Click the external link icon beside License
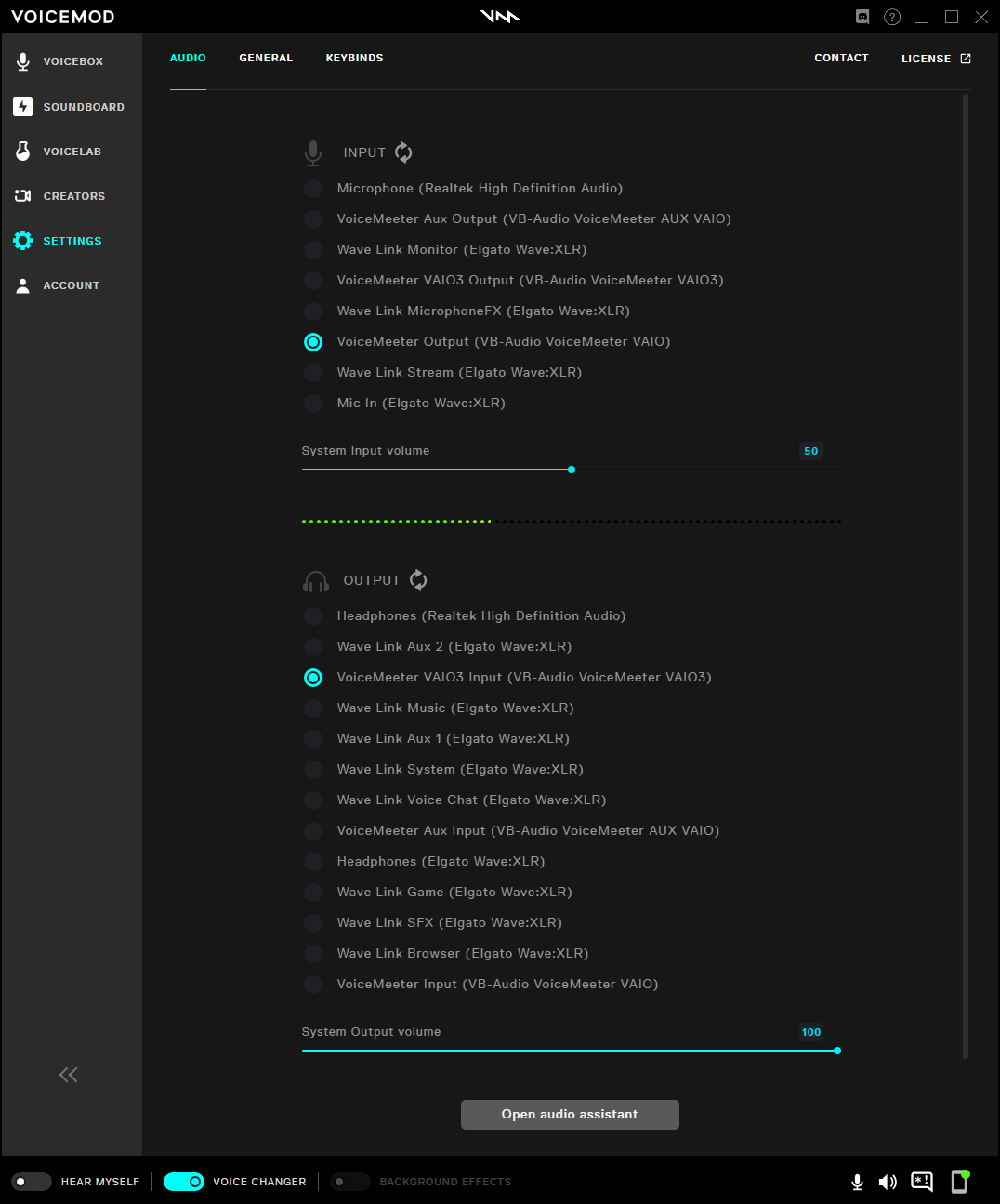 click(x=966, y=59)
